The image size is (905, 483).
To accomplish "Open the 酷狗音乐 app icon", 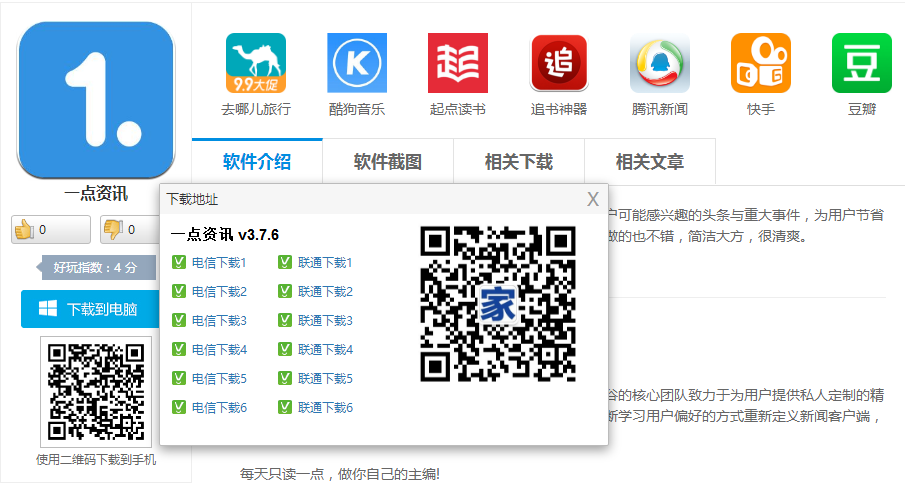I will (357, 63).
